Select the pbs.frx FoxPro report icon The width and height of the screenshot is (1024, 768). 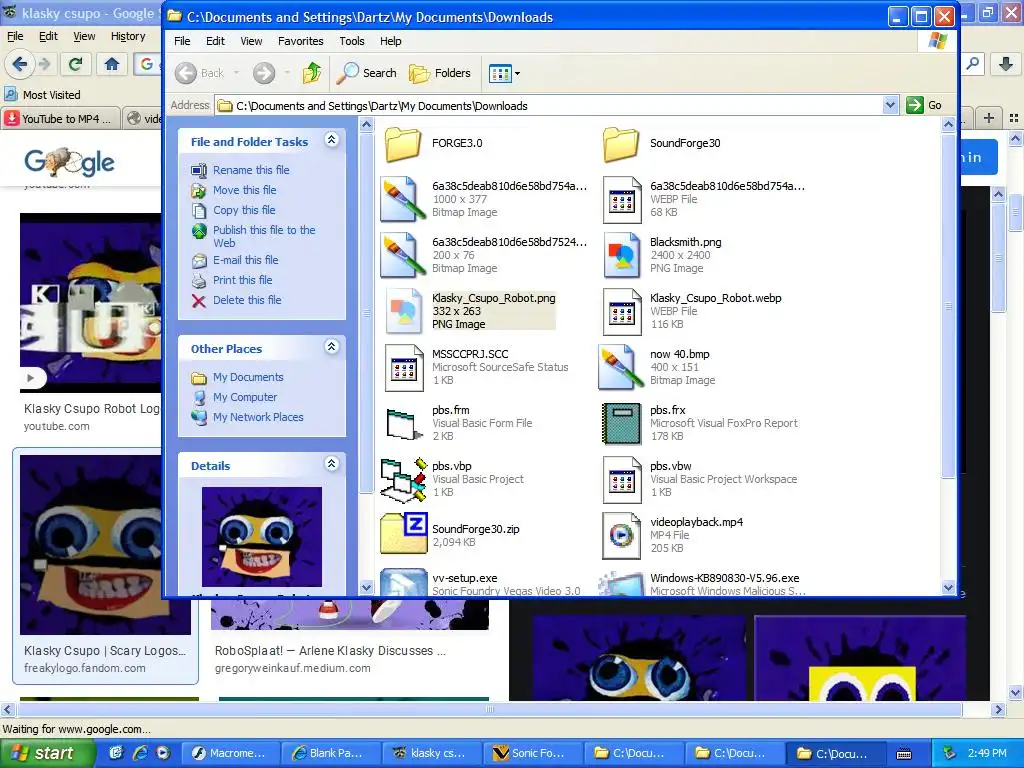pyautogui.click(x=621, y=424)
